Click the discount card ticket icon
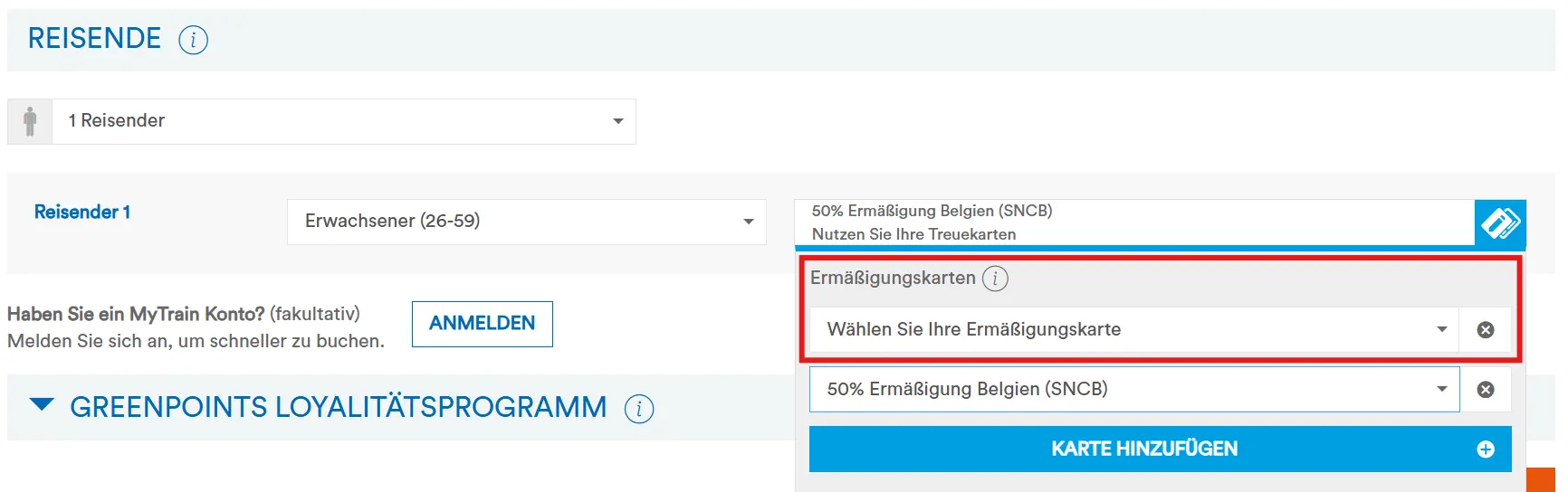The height and width of the screenshot is (492, 1568). pos(1499,222)
